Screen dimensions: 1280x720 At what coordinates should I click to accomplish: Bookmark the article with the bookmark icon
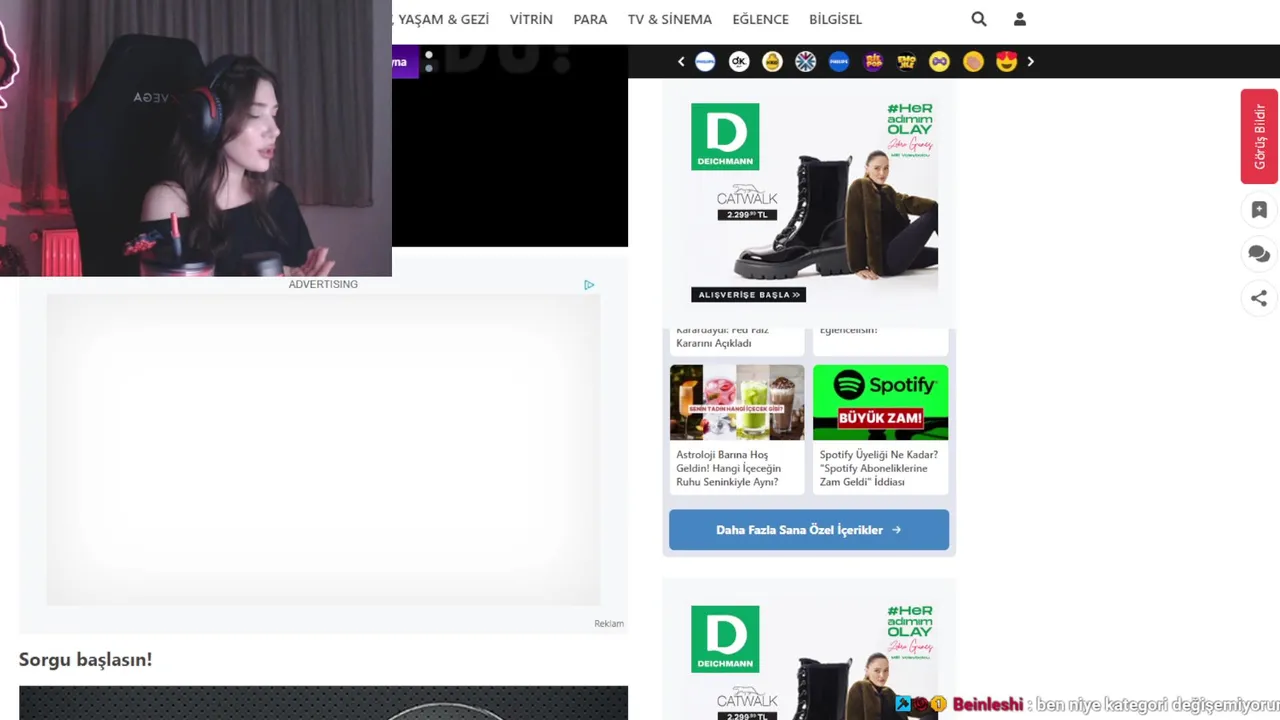click(x=1259, y=210)
